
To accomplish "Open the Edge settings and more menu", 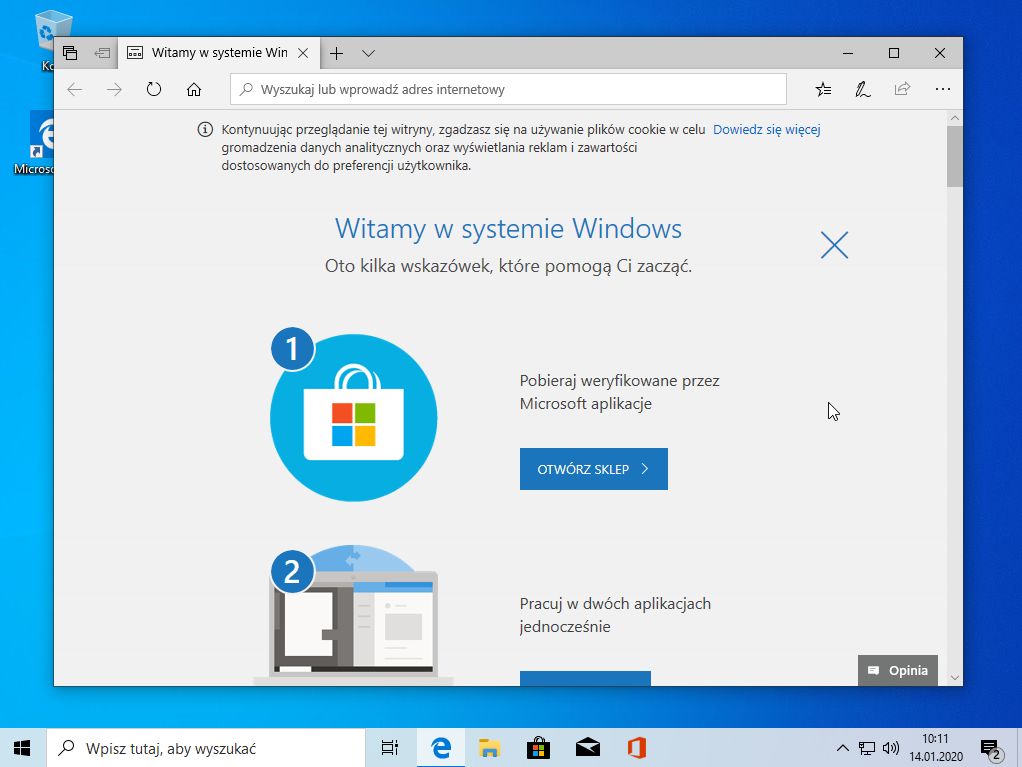I will click(942, 89).
